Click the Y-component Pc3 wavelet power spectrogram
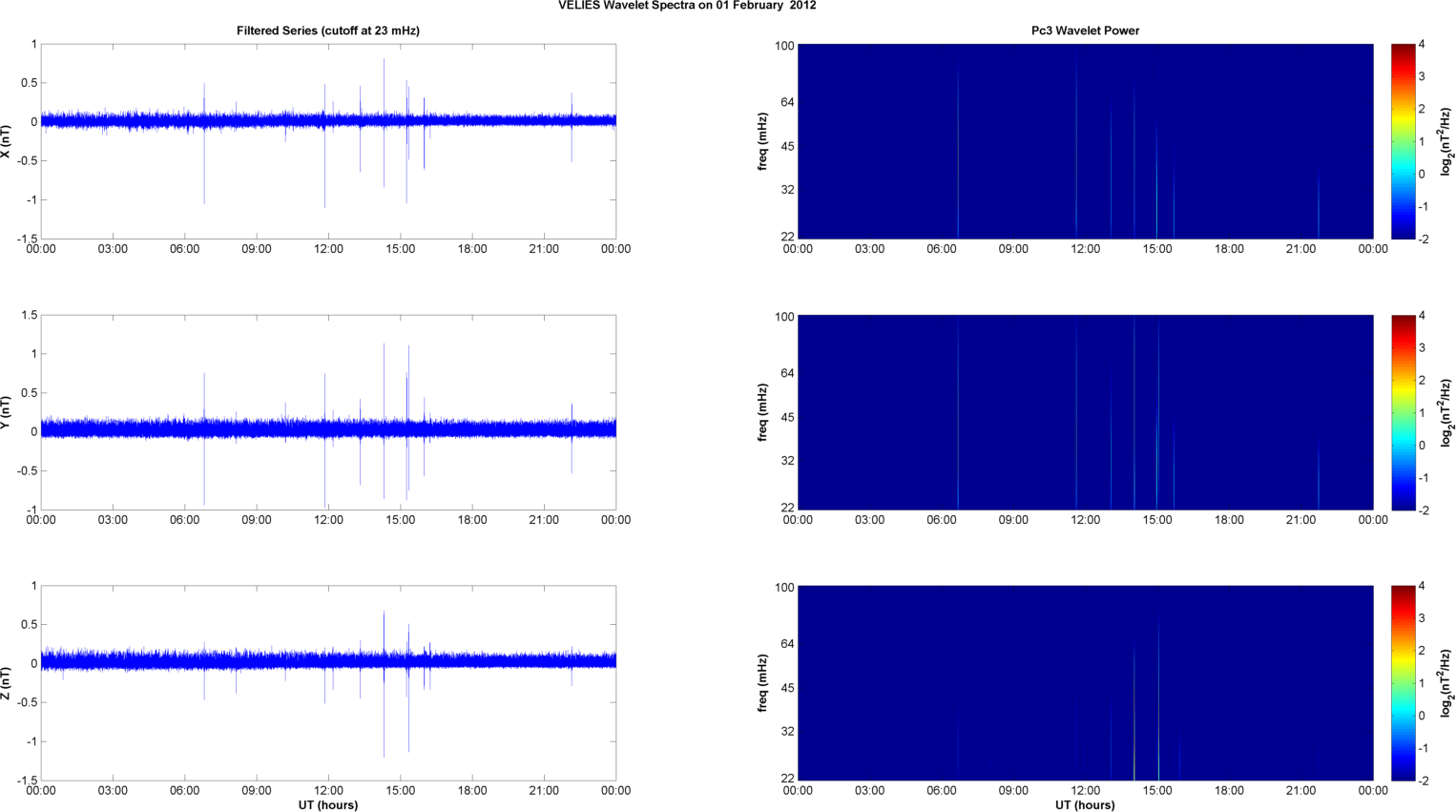The height and width of the screenshot is (812, 1456). (1085, 412)
